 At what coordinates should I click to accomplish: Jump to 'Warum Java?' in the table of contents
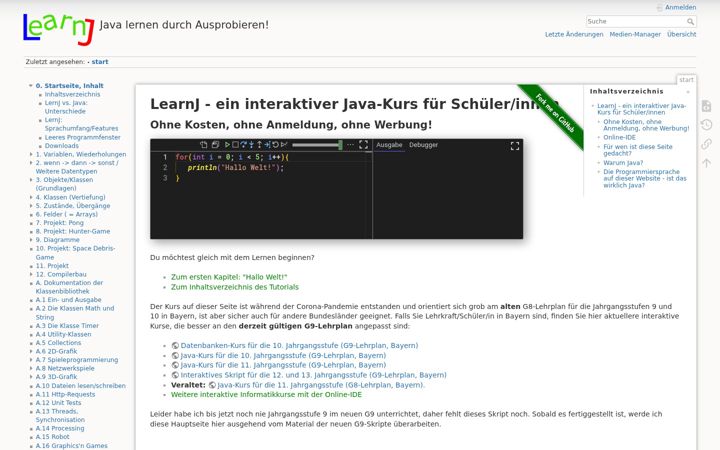(x=623, y=163)
